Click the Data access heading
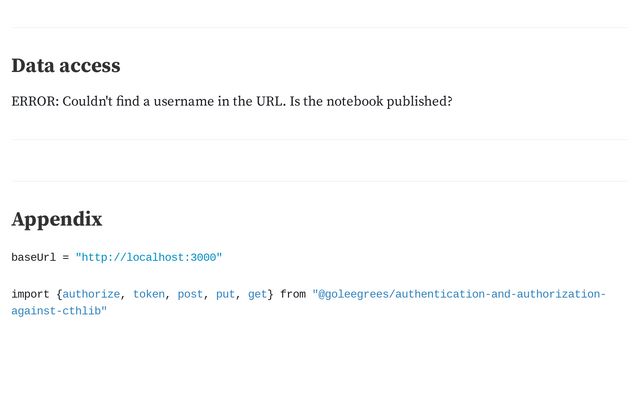This screenshot has height=400, width=640. [66, 65]
